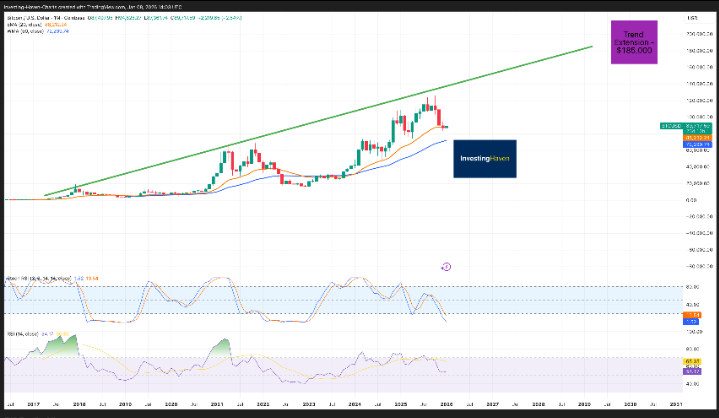The image size is (719, 418).
Task: Click the 2024 label on the time axis
Action: (x=354, y=405)
